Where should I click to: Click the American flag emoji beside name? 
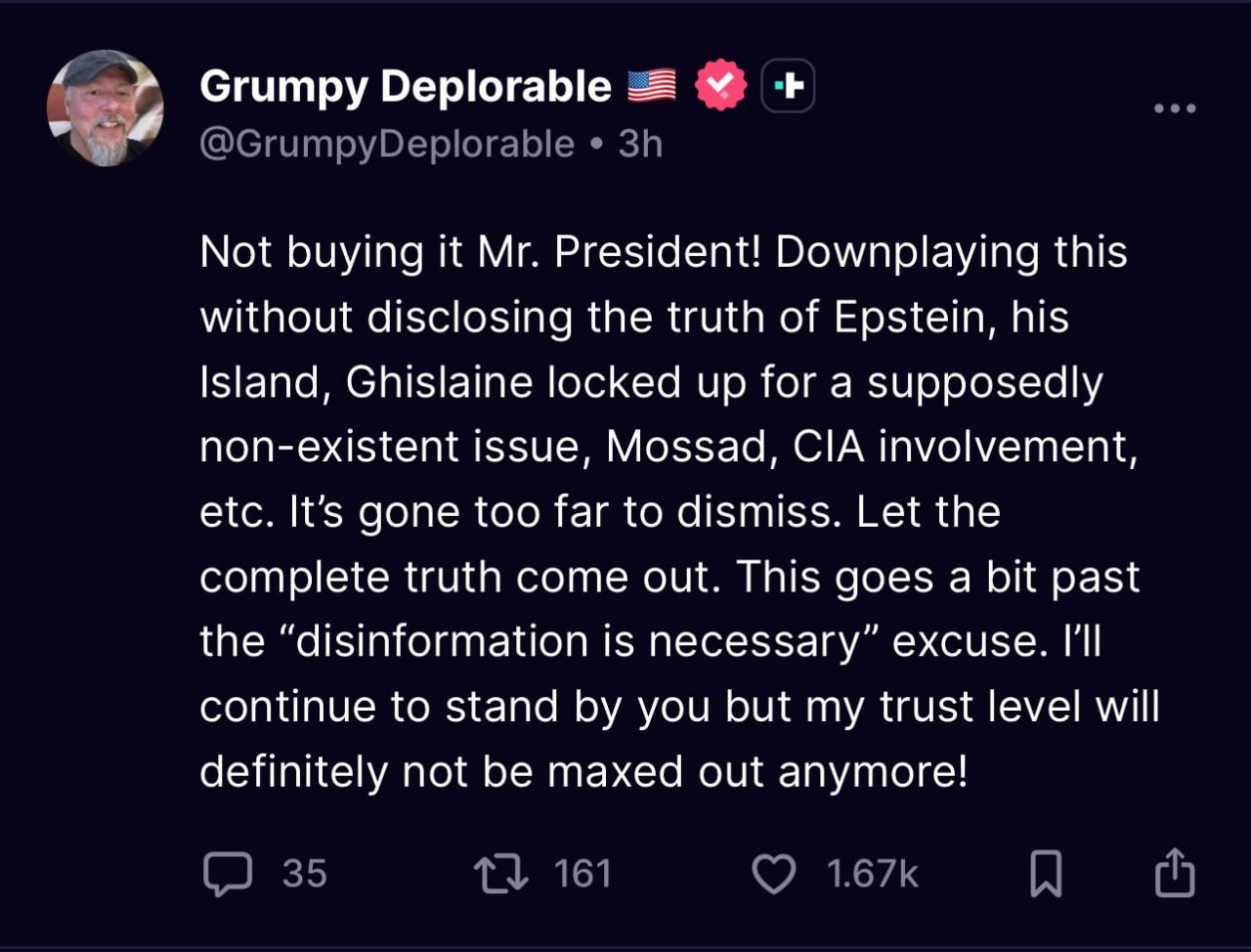[651, 86]
